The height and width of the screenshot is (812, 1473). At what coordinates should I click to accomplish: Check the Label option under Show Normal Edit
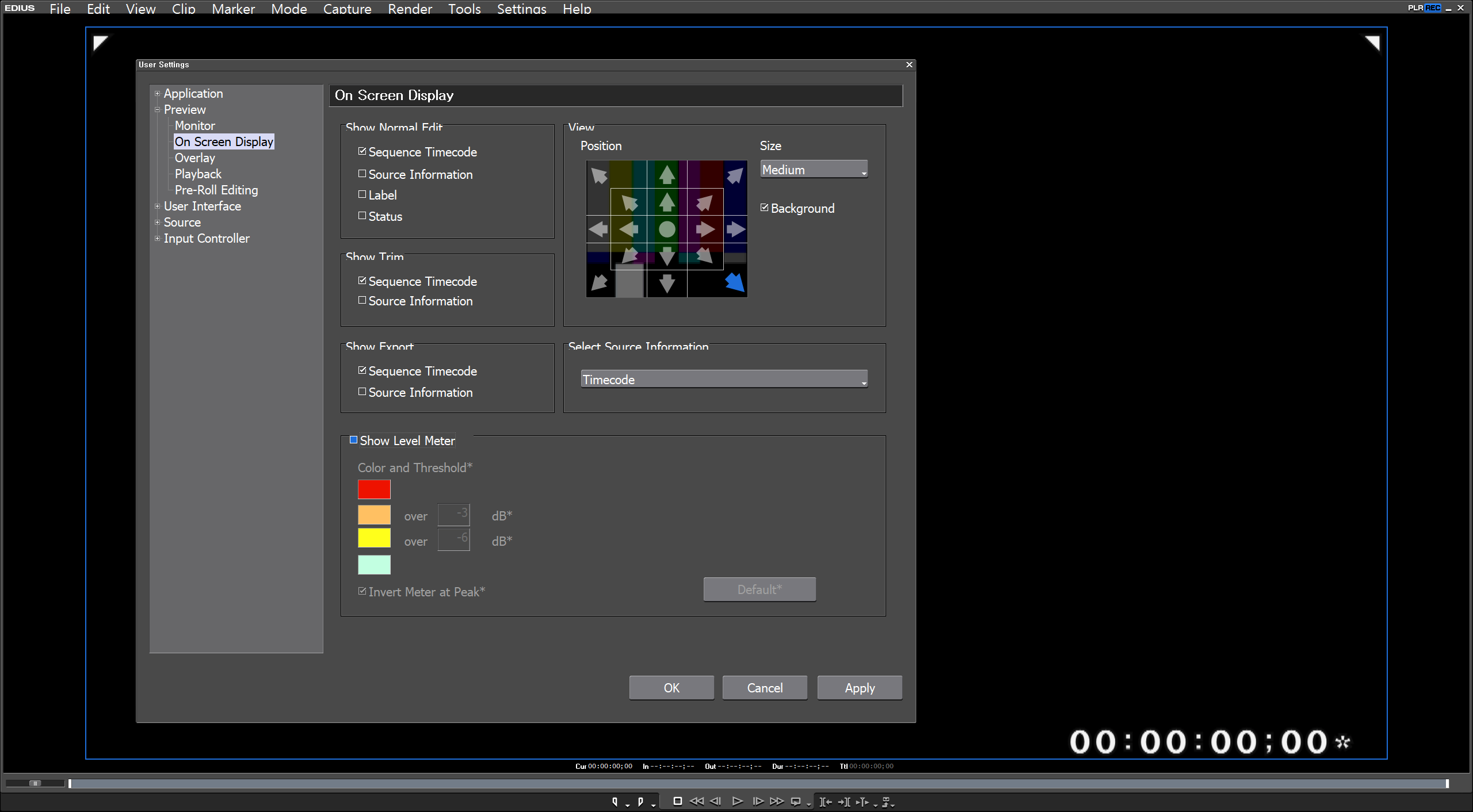(x=362, y=194)
